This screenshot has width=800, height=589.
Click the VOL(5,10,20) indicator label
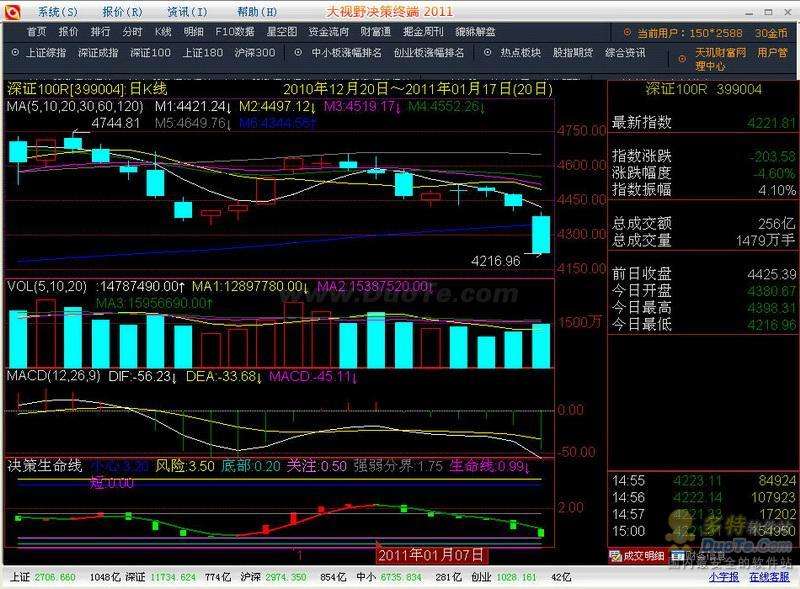[47, 286]
